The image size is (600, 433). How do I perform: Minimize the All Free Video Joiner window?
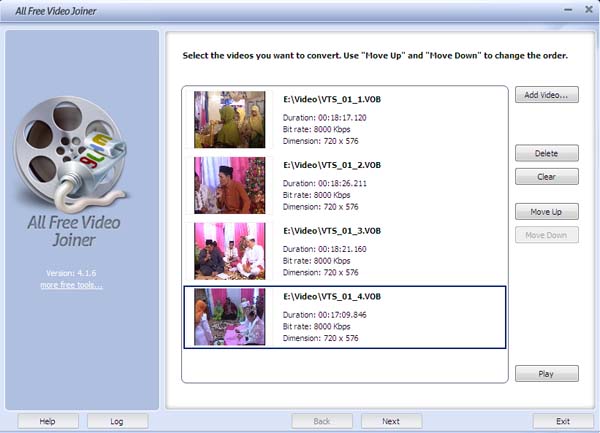(x=568, y=10)
